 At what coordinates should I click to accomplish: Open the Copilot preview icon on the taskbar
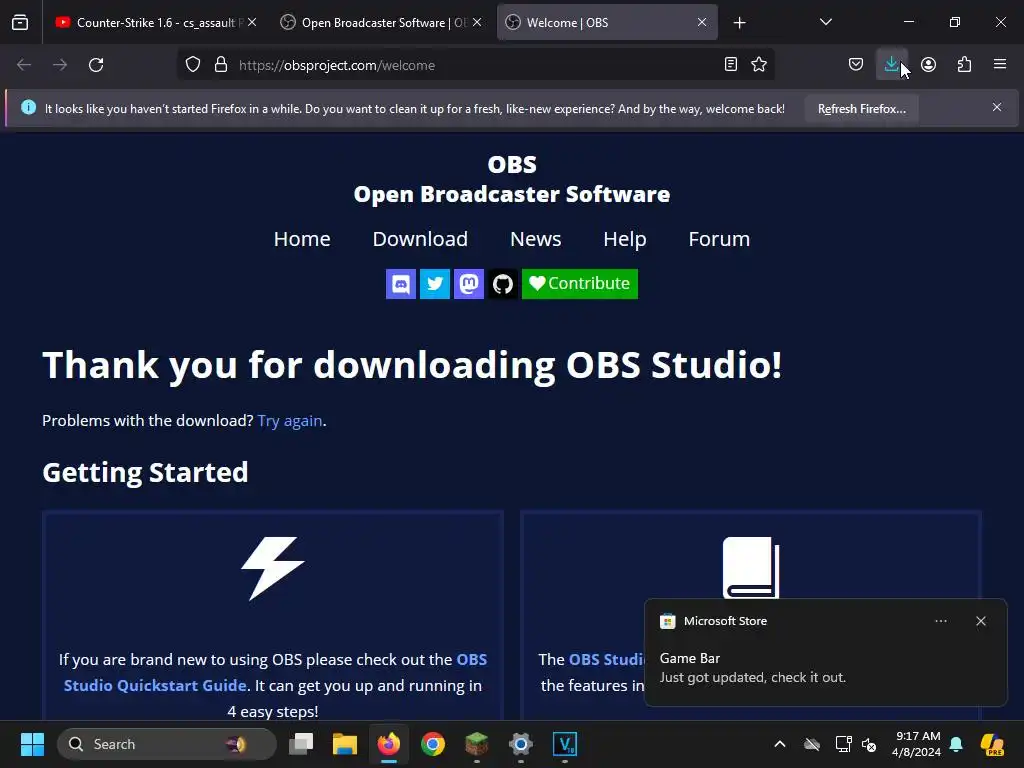(992, 744)
